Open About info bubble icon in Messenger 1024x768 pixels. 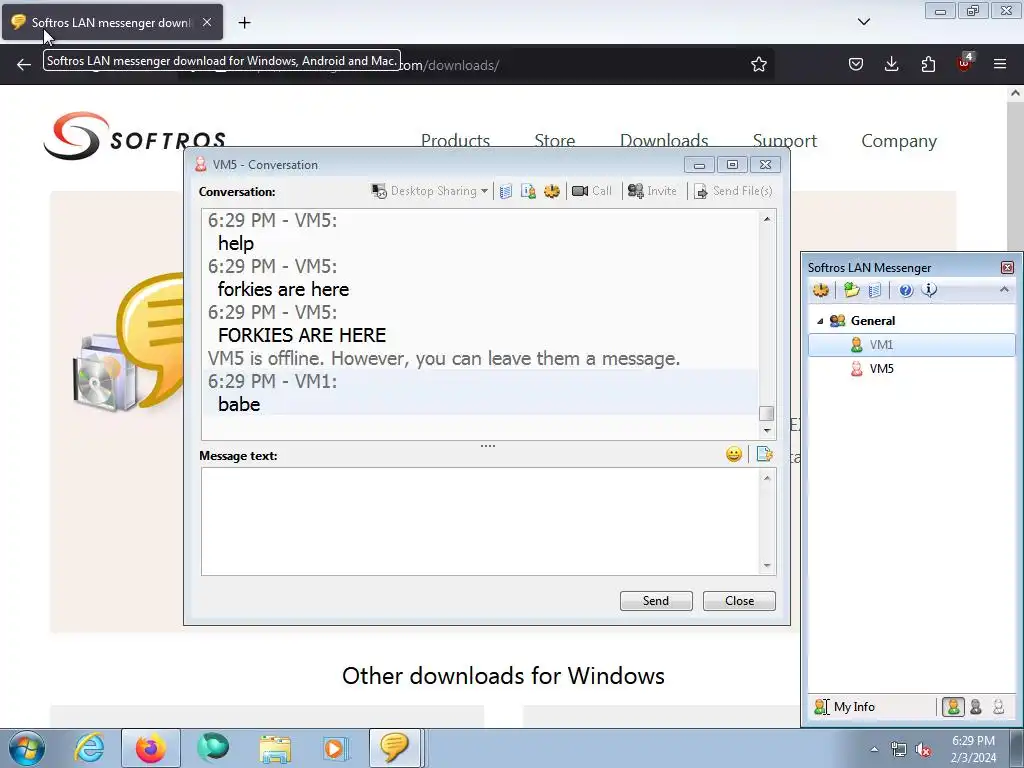[929, 290]
